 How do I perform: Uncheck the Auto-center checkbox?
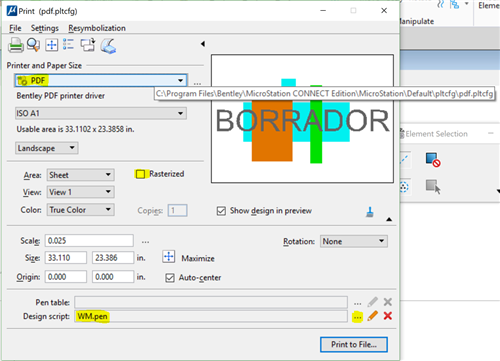click(170, 278)
